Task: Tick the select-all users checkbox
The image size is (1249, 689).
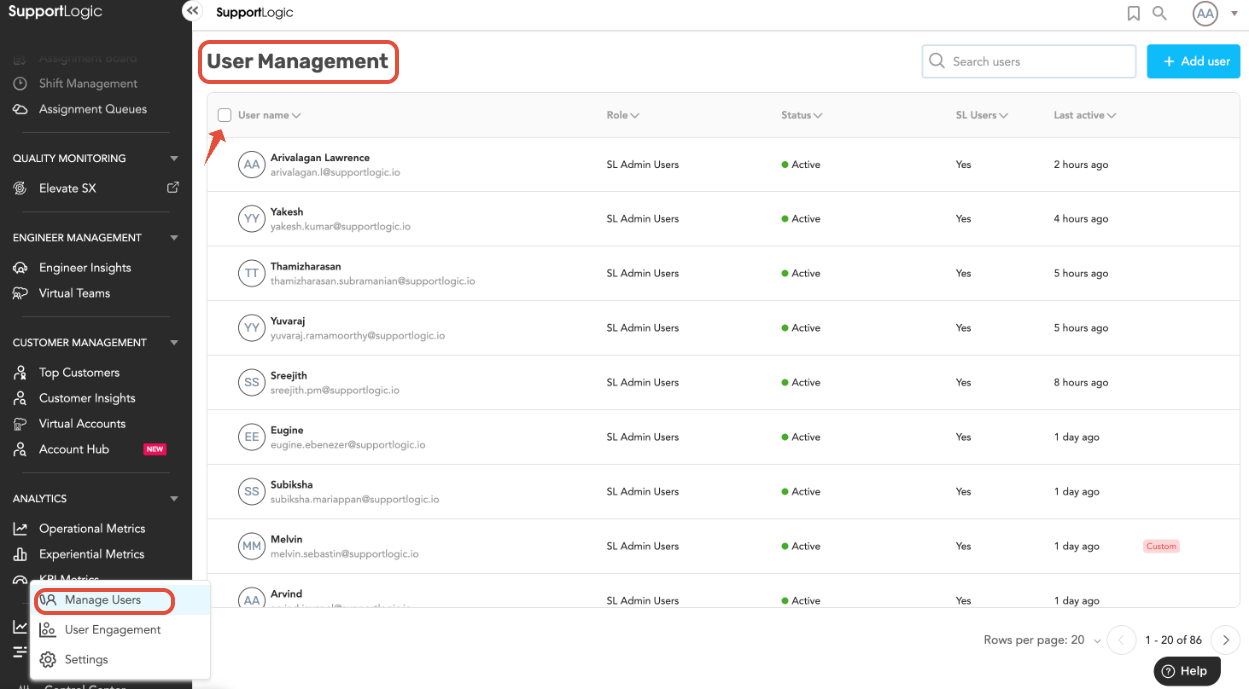Action: click(x=224, y=115)
